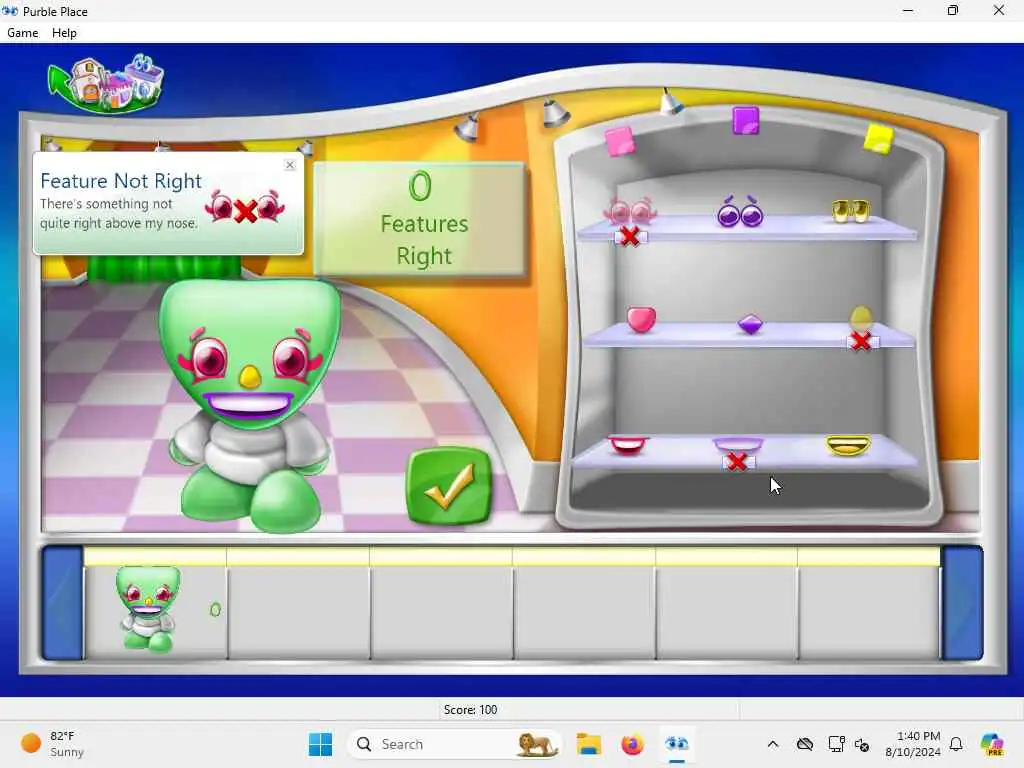This screenshot has width=1024, height=768.
Task: Open the notifications bell
Action: click(956, 744)
